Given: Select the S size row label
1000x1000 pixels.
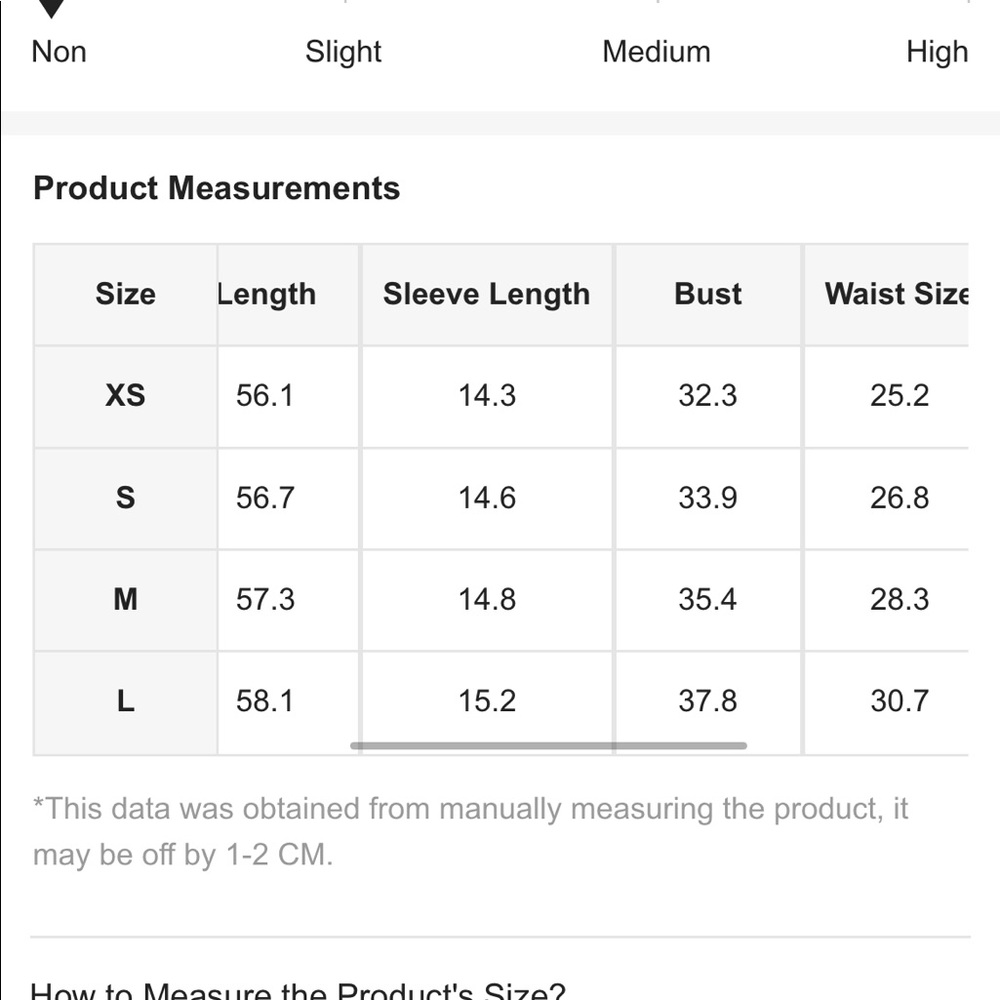Looking at the screenshot, I should 126,497.
